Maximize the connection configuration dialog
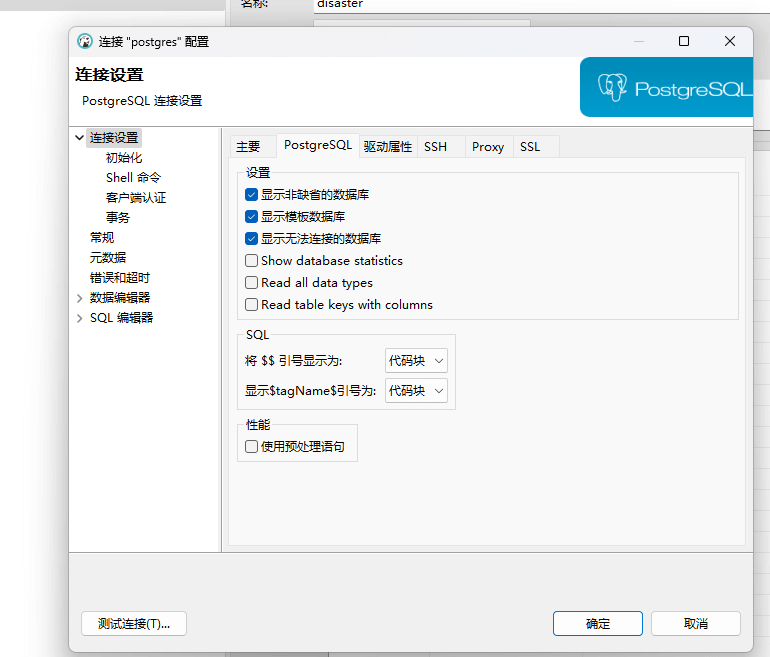 click(684, 41)
